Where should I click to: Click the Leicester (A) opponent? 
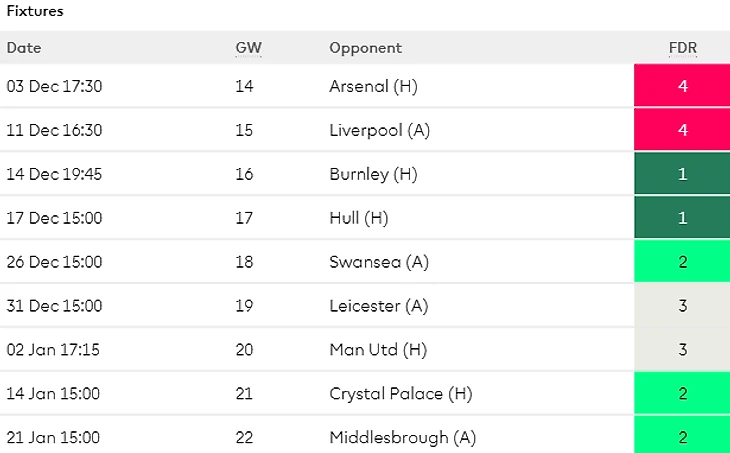[x=379, y=306]
